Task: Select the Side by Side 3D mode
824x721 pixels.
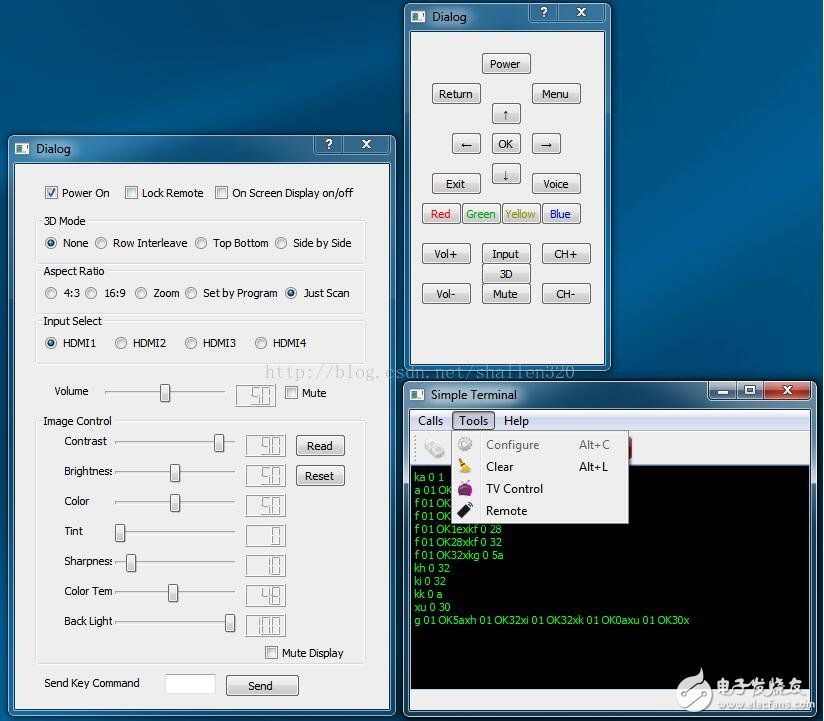Action: tap(282, 243)
